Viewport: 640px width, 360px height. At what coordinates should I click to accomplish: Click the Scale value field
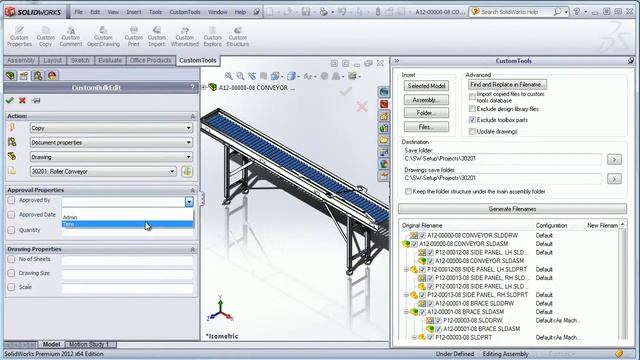(x=127, y=287)
